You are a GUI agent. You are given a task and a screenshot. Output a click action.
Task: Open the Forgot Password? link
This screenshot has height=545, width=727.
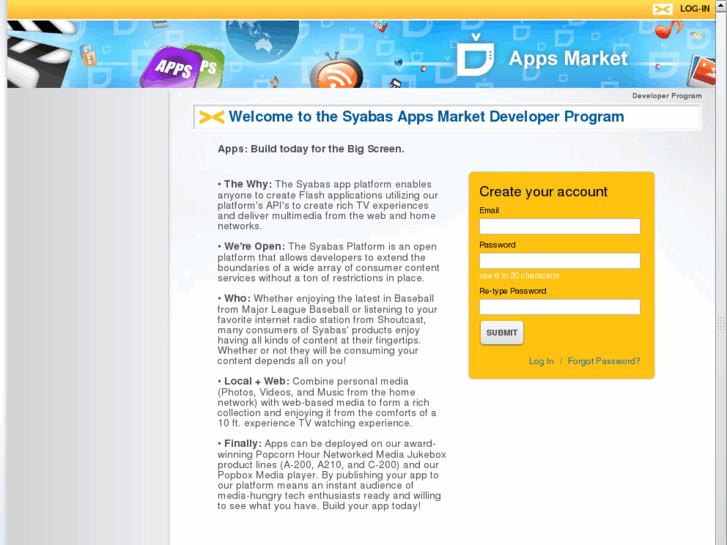pyautogui.click(x=604, y=361)
